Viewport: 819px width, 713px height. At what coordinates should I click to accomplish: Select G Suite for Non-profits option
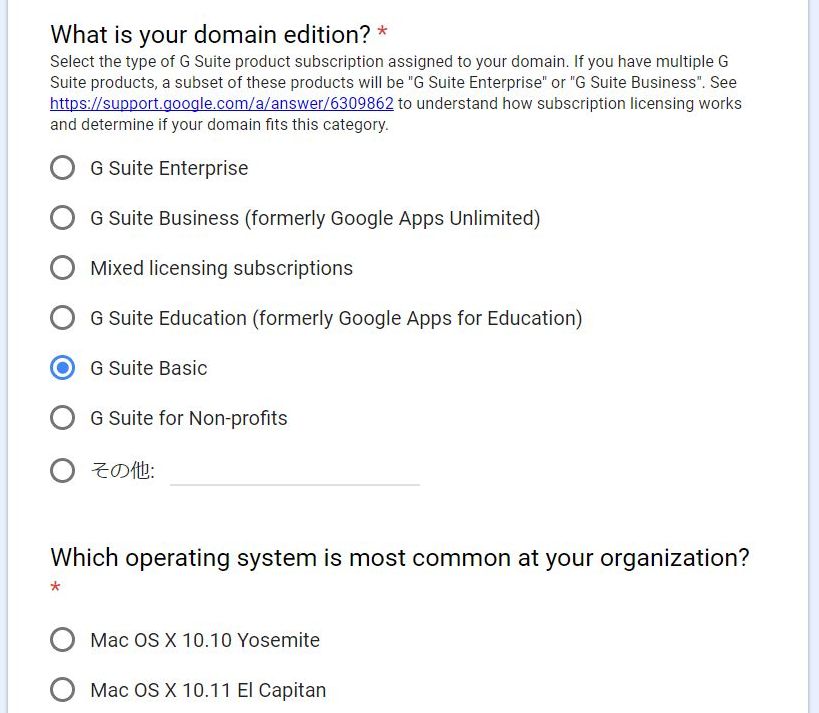pos(63,418)
